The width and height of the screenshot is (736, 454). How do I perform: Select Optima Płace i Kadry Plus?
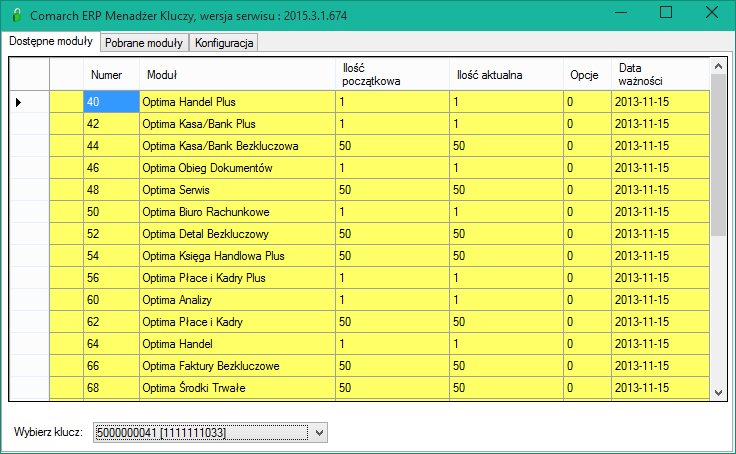pos(238,278)
